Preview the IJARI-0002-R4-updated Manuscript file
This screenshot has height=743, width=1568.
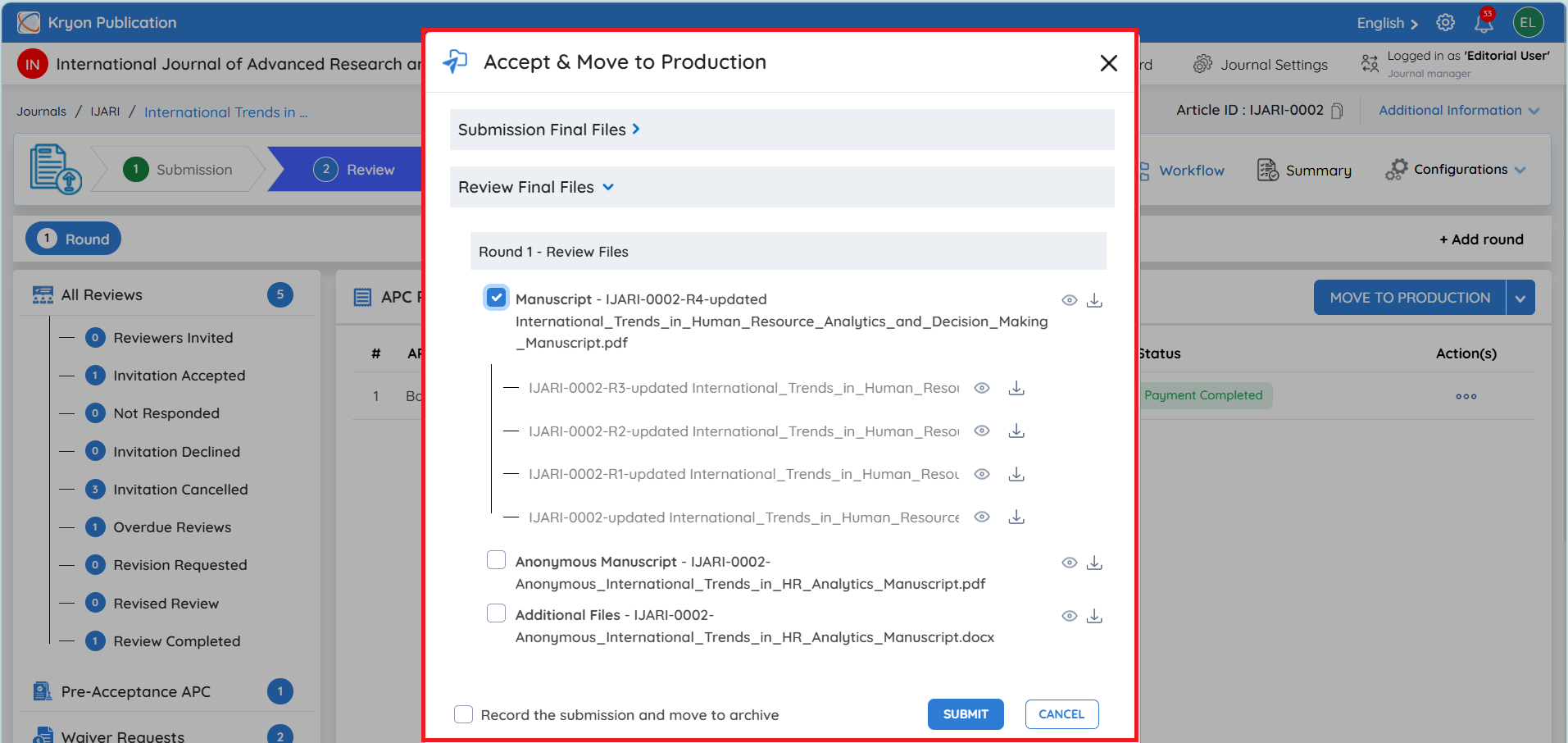coord(1070,300)
